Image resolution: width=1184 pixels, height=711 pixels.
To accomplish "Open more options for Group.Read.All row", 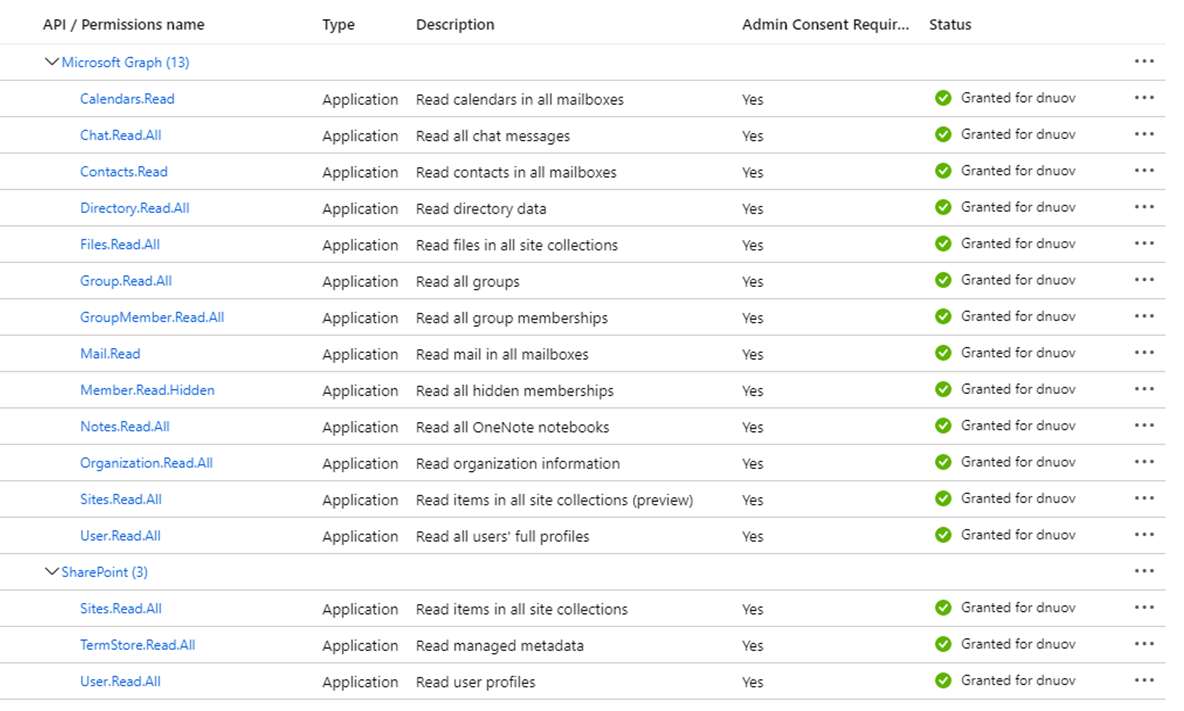I will click(x=1144, y=280).
